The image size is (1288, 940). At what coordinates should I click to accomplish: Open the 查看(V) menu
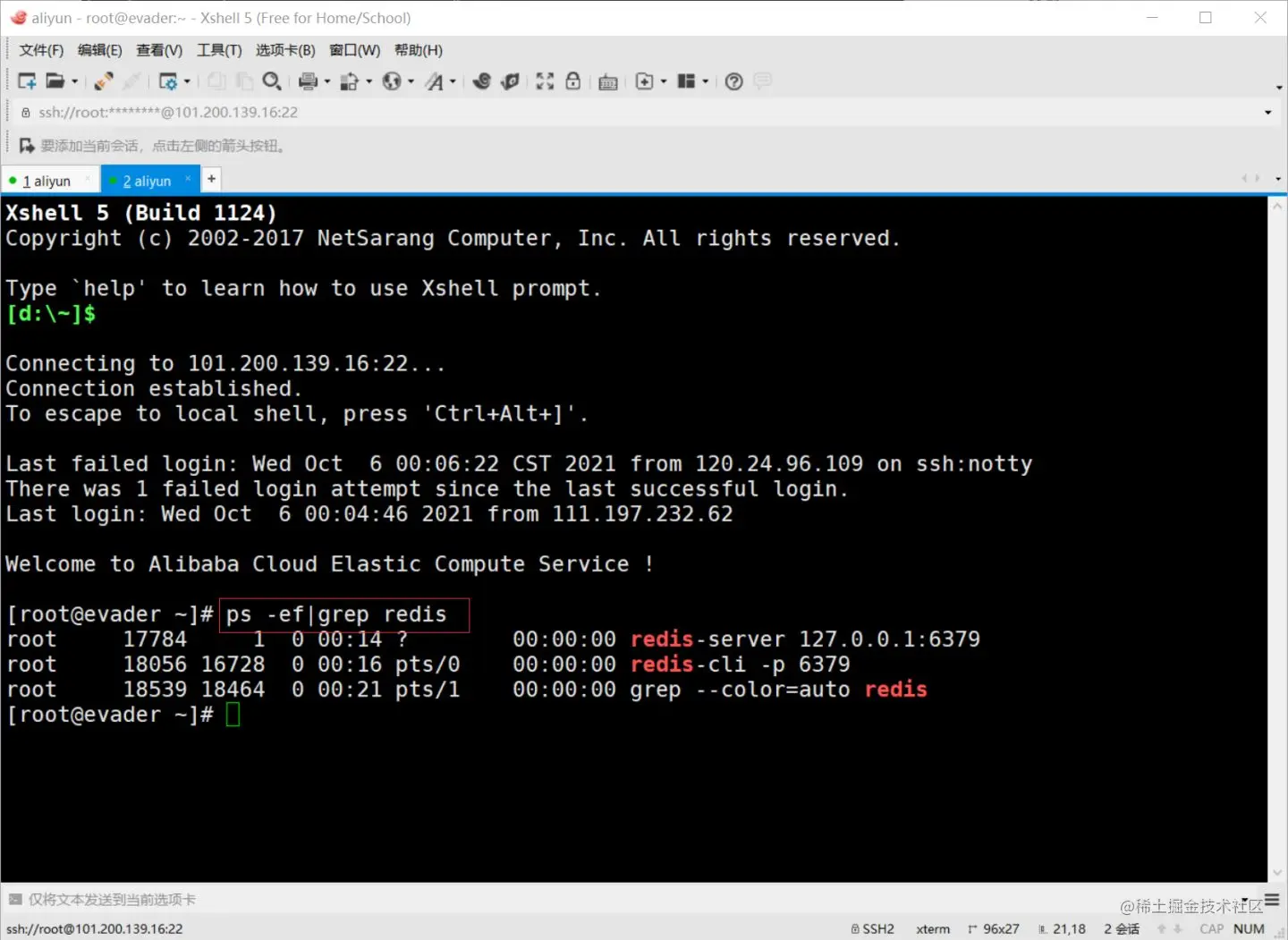click(159, 50)
